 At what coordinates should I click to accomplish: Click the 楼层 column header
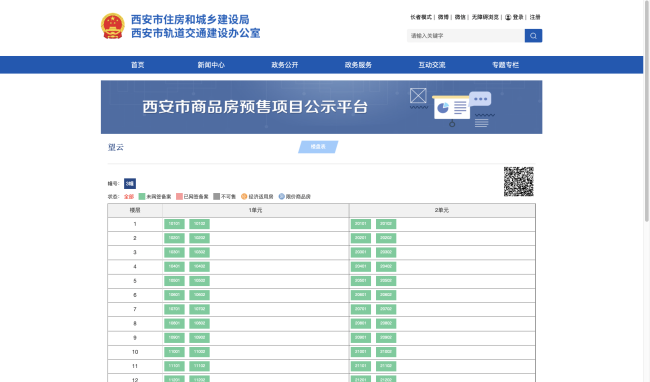pos(135,210)
